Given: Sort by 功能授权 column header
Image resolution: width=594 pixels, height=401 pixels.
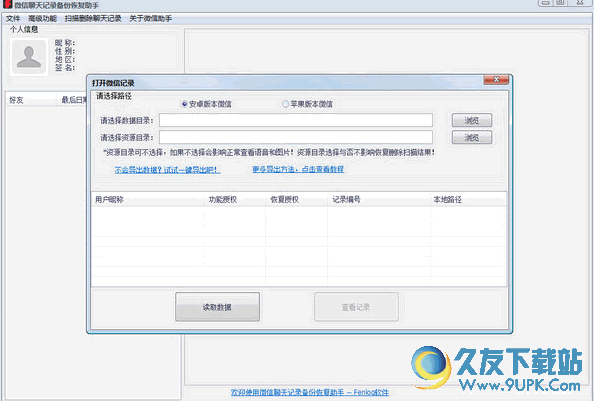Looking at the screenshot, I should click(x=235, y=200).
